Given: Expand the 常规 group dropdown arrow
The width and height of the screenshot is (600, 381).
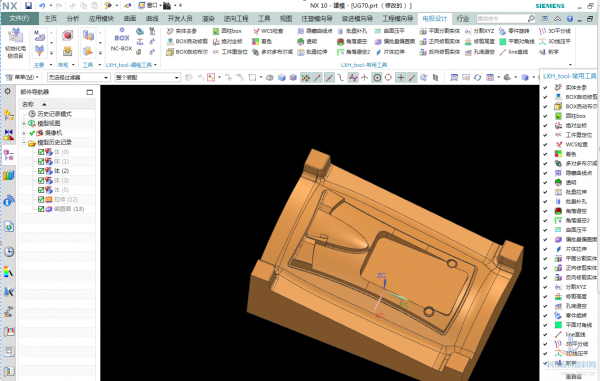Looking at the screenshot, I should [x=73, y=65].
